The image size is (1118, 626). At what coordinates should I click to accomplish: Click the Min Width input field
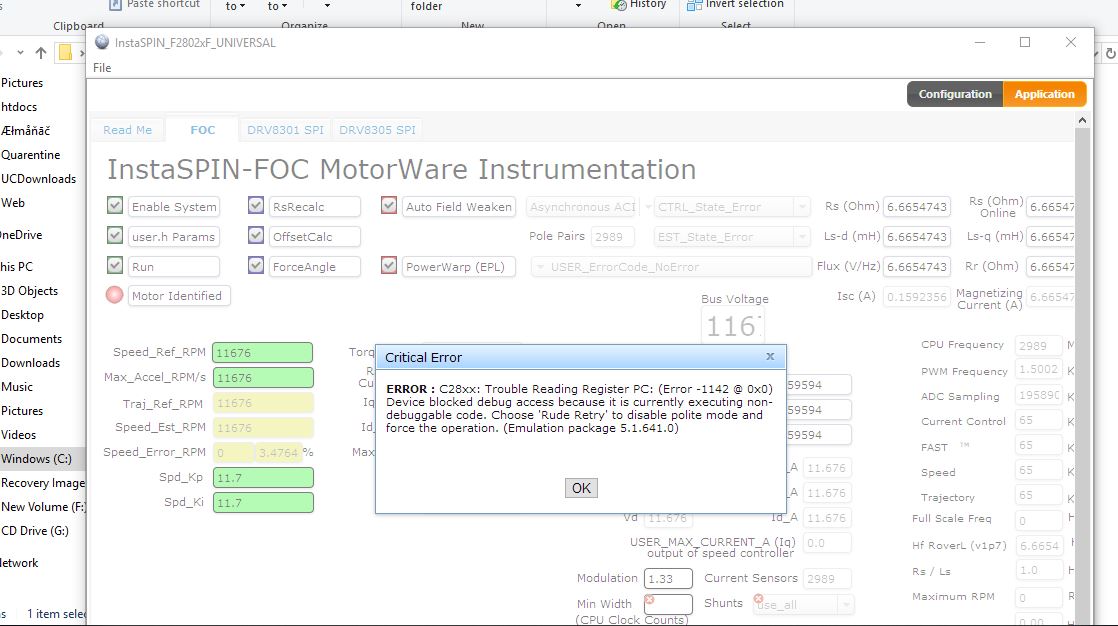point(668,604)
